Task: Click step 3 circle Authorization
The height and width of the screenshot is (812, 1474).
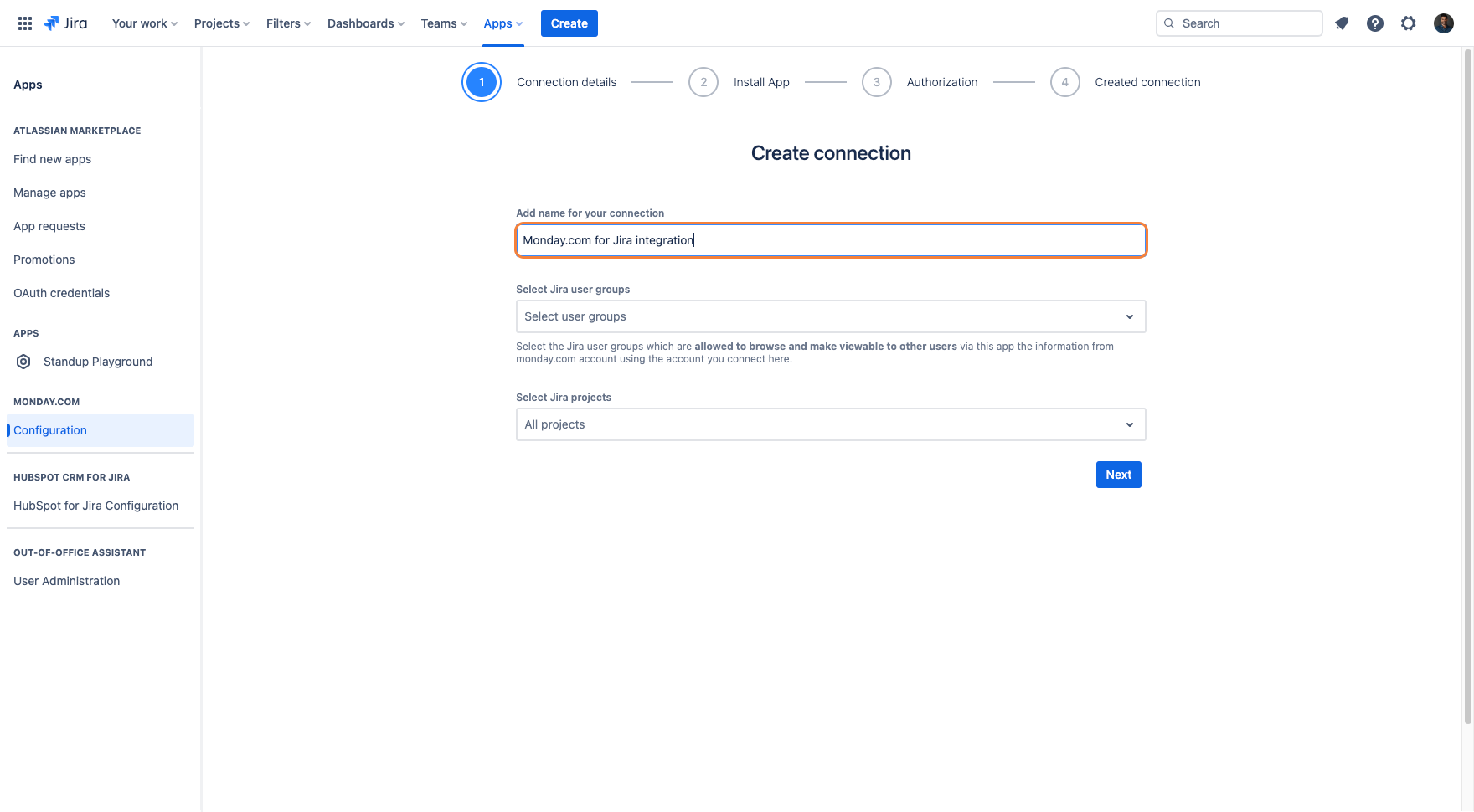Action: [877, 82]
